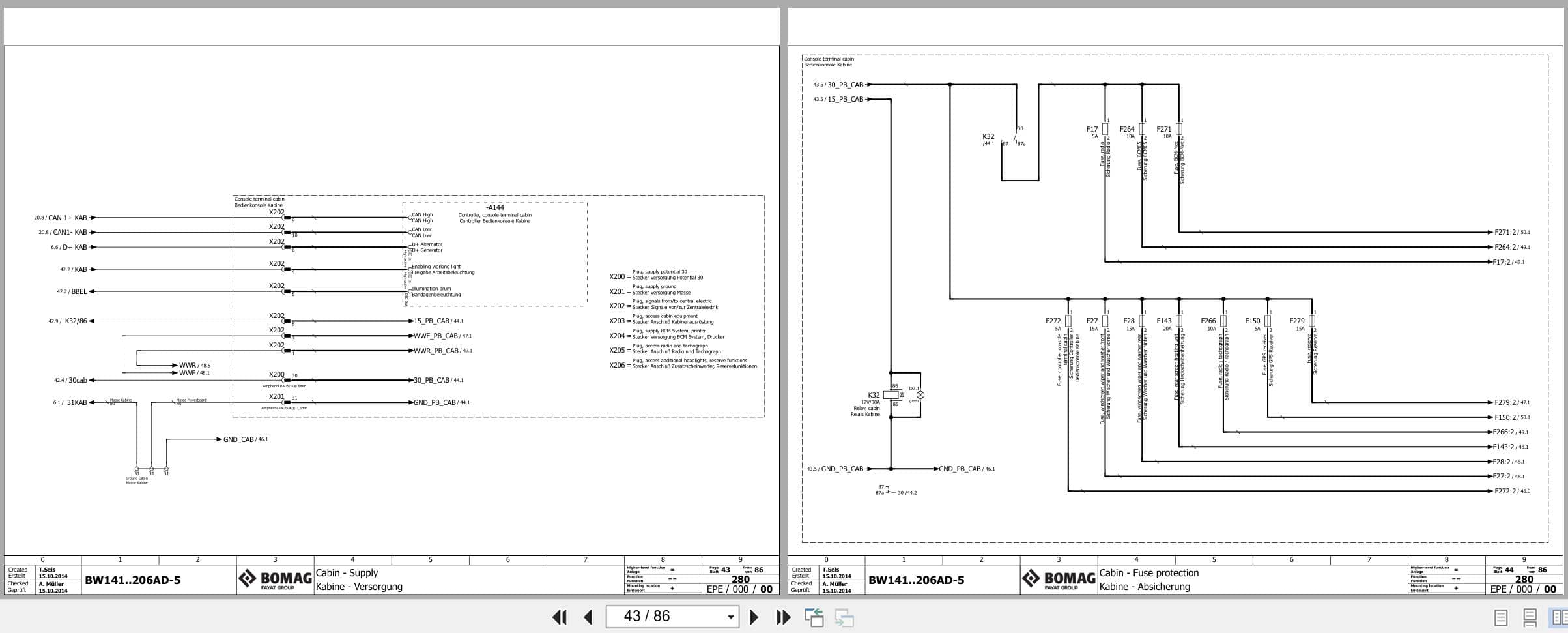Return to the previous view
The width and height of the screenshot is (1568, 633).
pos(814,617)
